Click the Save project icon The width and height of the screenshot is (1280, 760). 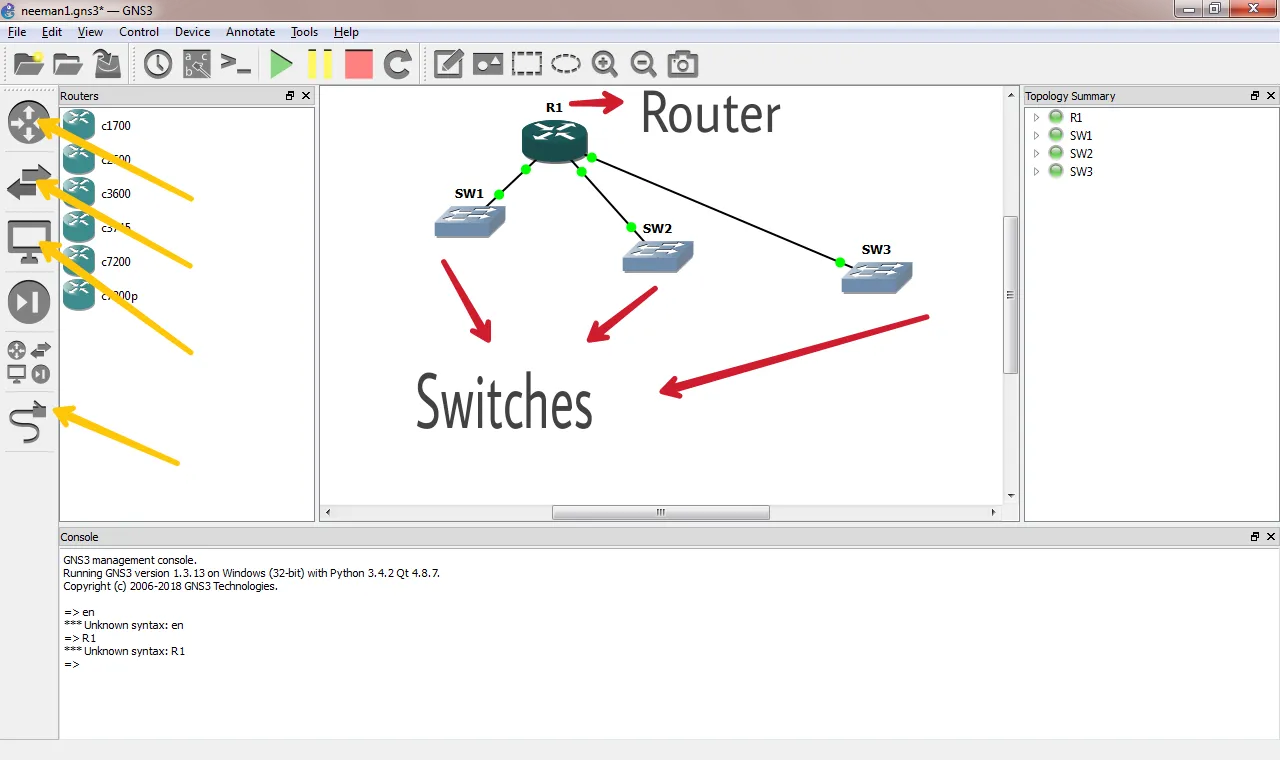[x=107, y=65]
